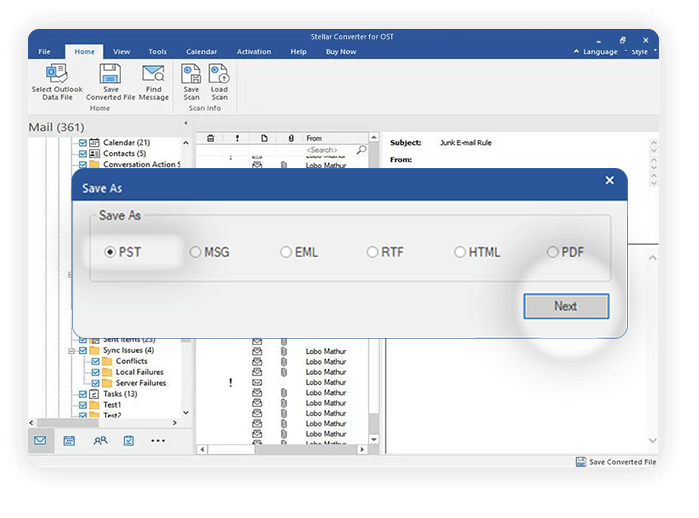
Task: Select the HTML radio option
Action: coord(460,252)
